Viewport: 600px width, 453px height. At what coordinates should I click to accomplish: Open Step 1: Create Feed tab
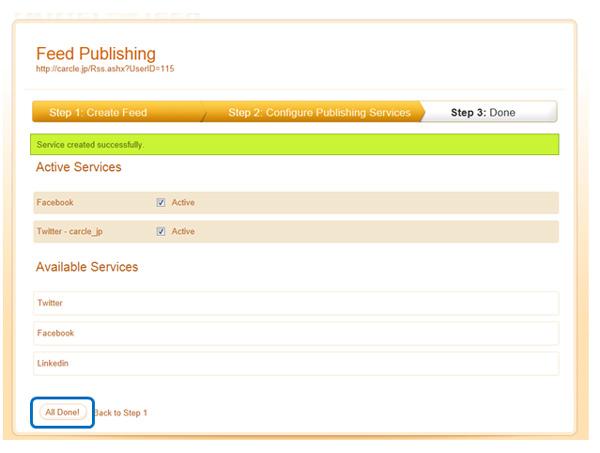[x=98, y=113]
